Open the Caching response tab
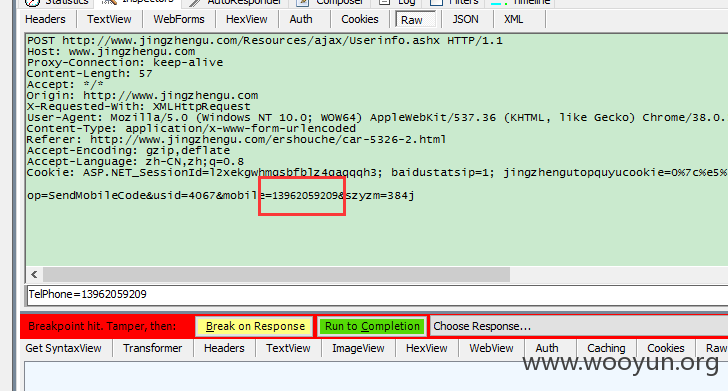Screen dimensions: 728x391 tap(606, 348)
